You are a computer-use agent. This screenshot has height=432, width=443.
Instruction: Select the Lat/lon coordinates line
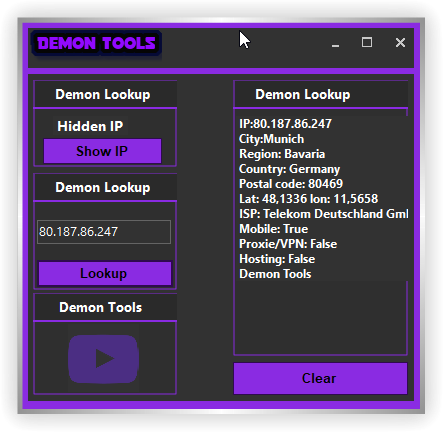pos(309,199)
